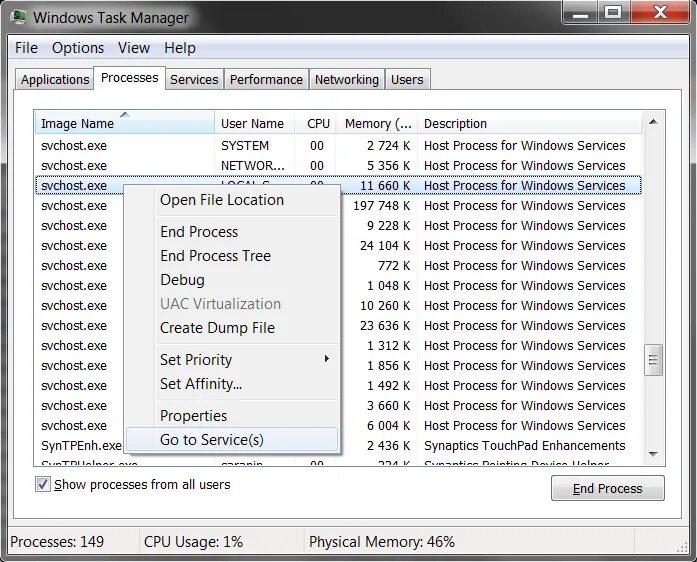The width and height of the screenshot is (697, 562).
Task: Sort by Image Name column header
Action: [124, 123]
